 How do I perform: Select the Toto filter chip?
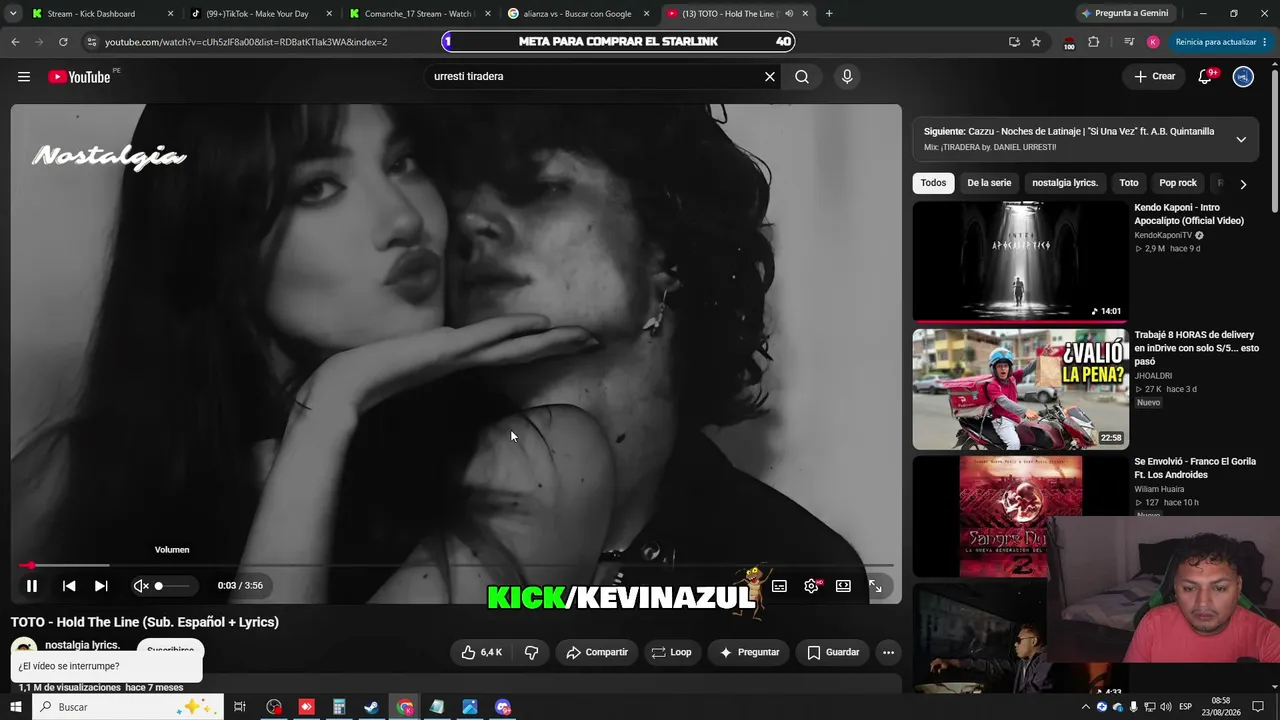1129,183
